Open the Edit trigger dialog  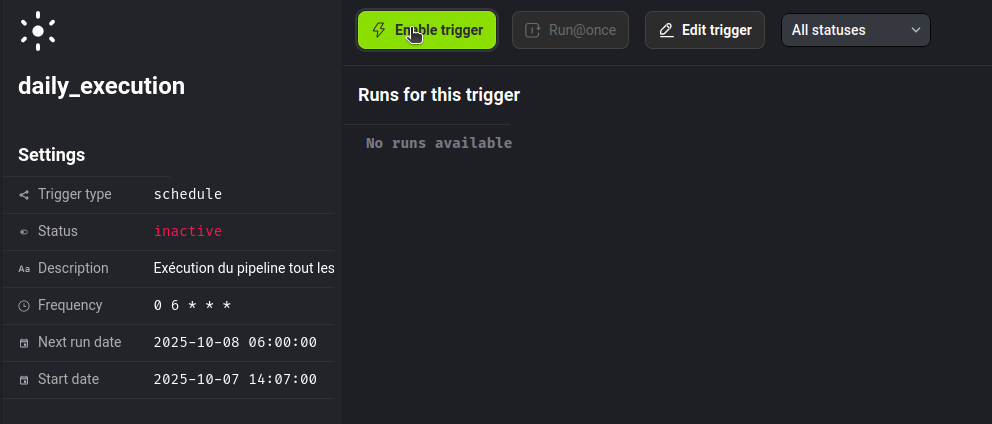[705, 30]
